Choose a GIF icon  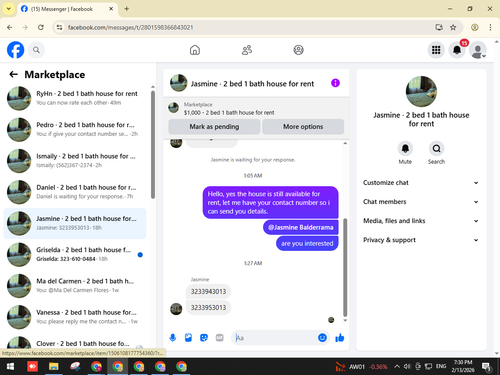click(219, 338)
